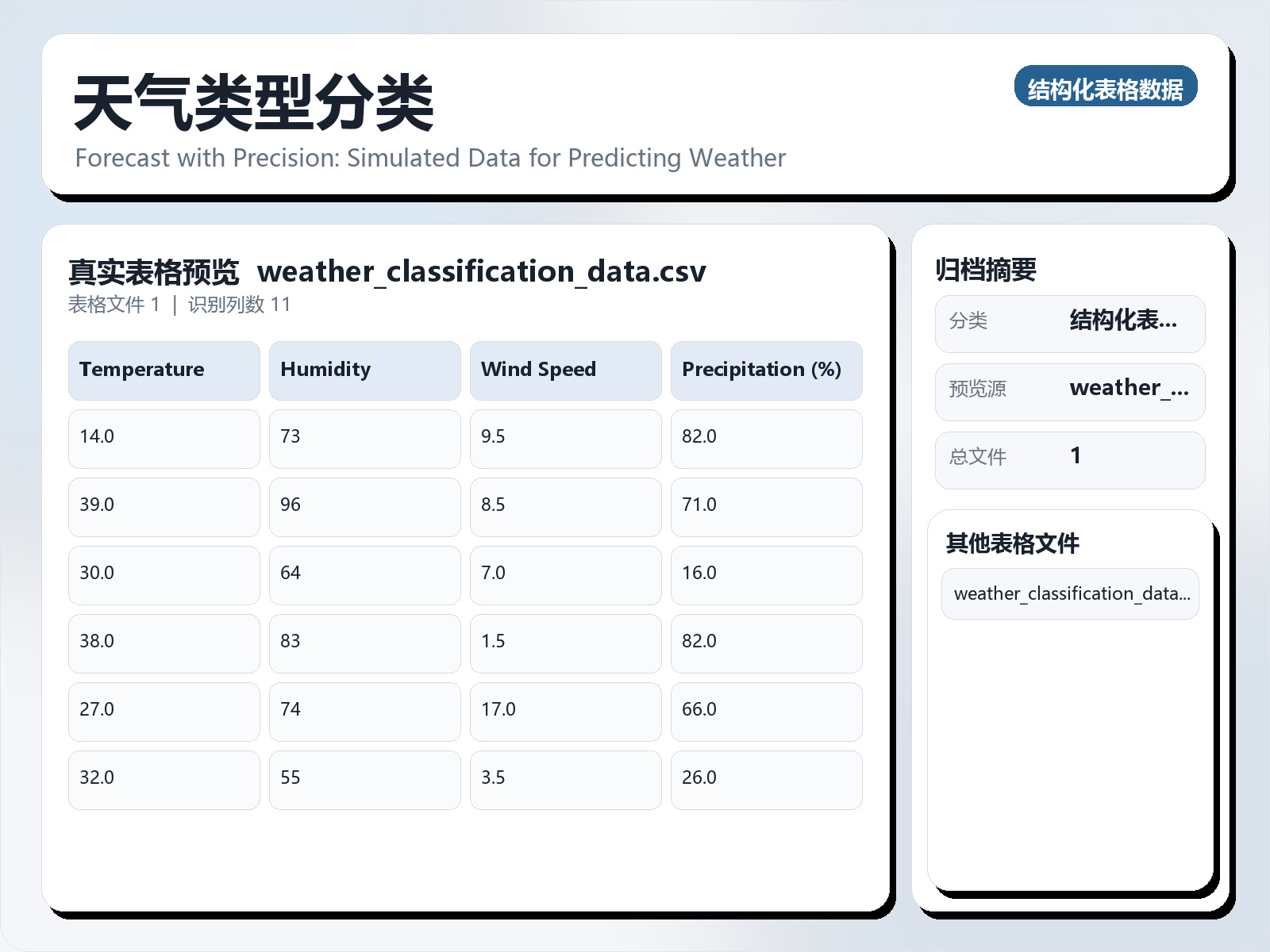Select the Temperature column header
The width and height of the screenshot is (1270, 952).
pos(164,370)
